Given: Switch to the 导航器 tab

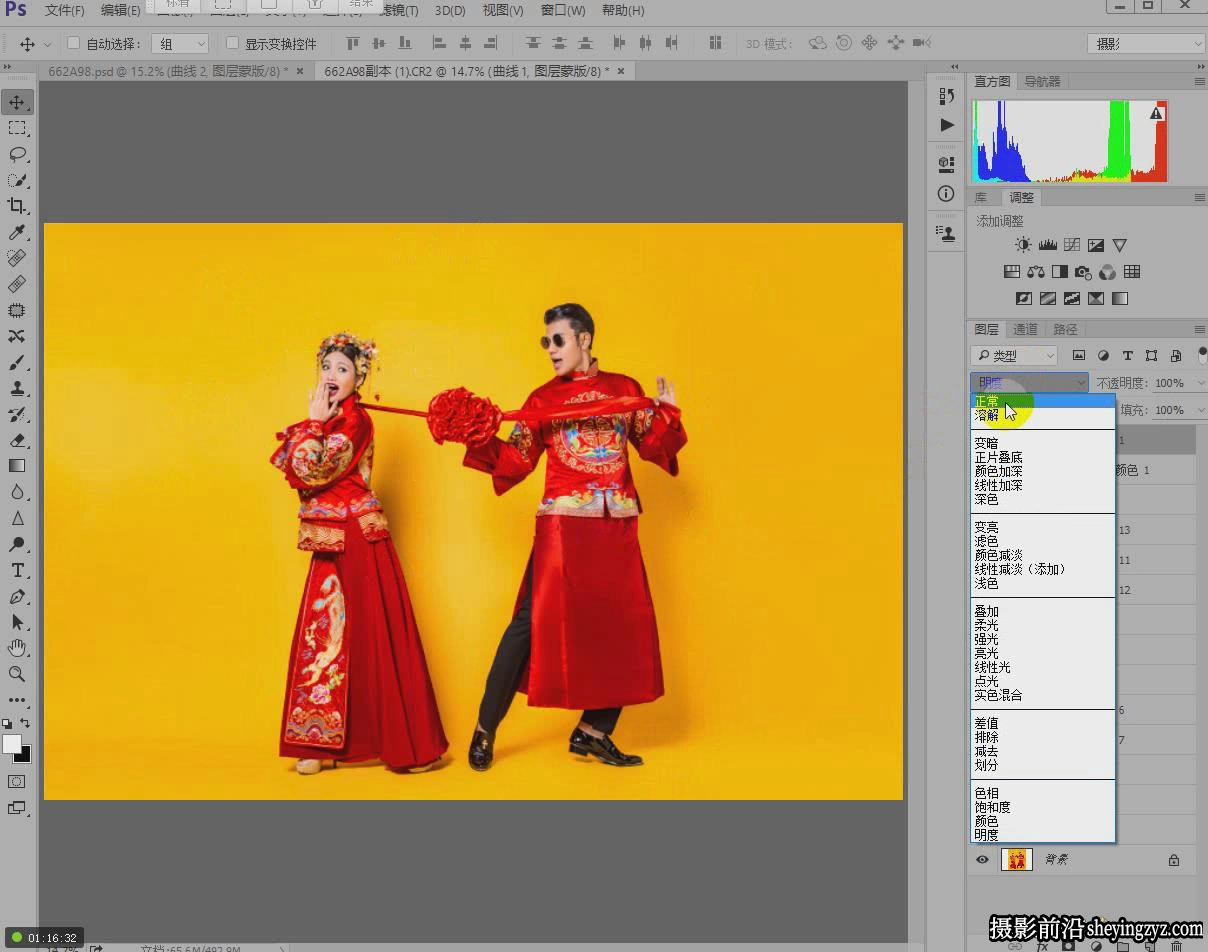Looking at the screenshot, I should (1042, 82).
